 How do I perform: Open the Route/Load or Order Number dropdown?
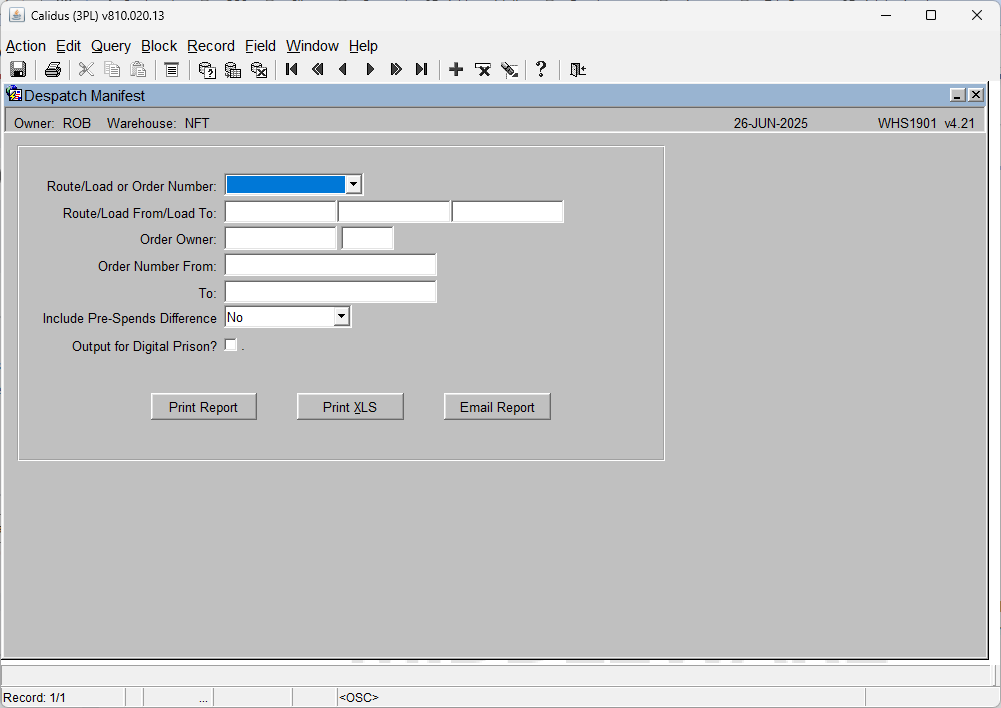point(353,185)
